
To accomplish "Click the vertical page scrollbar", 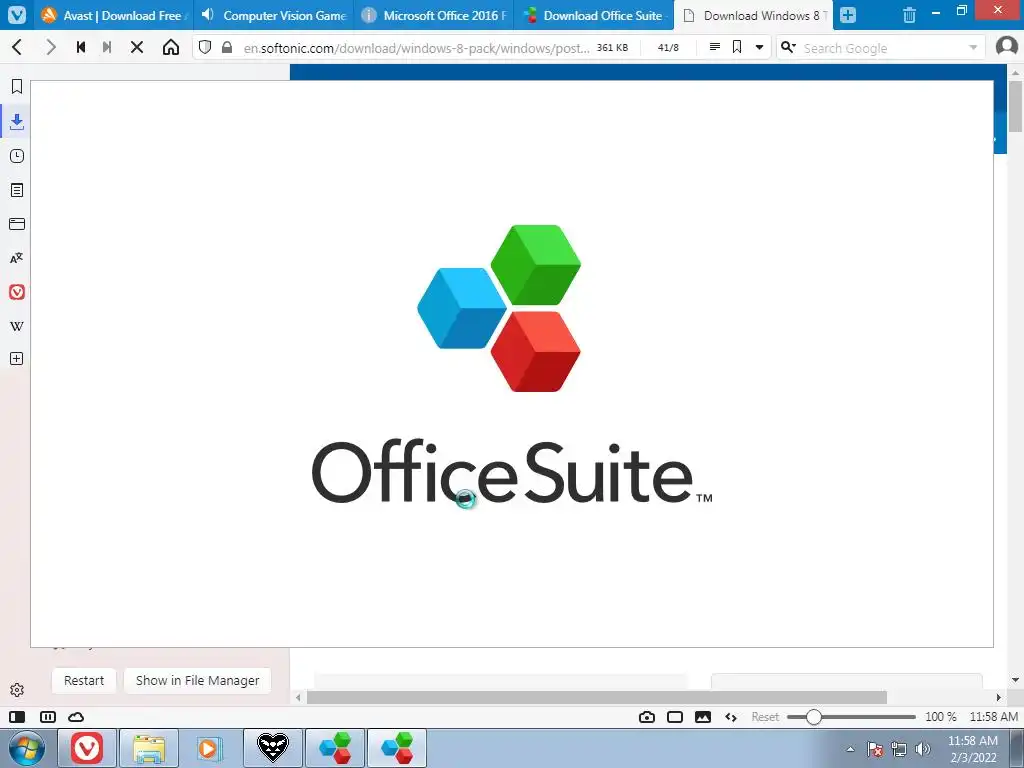I will click(1015, 106).
